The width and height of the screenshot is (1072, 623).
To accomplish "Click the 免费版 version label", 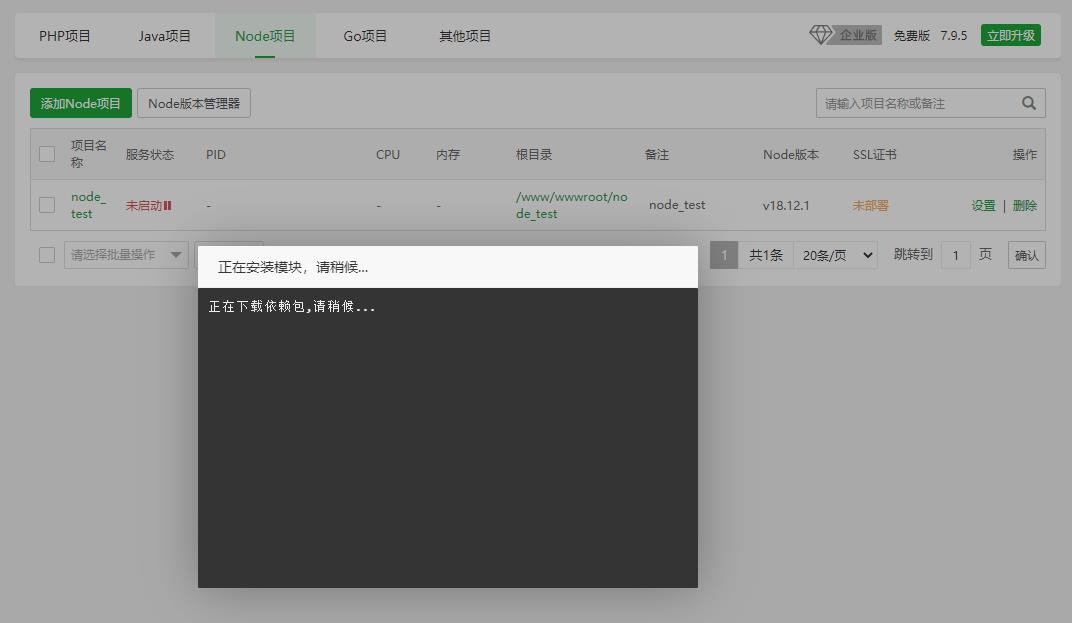I will (x=911, y=36).
